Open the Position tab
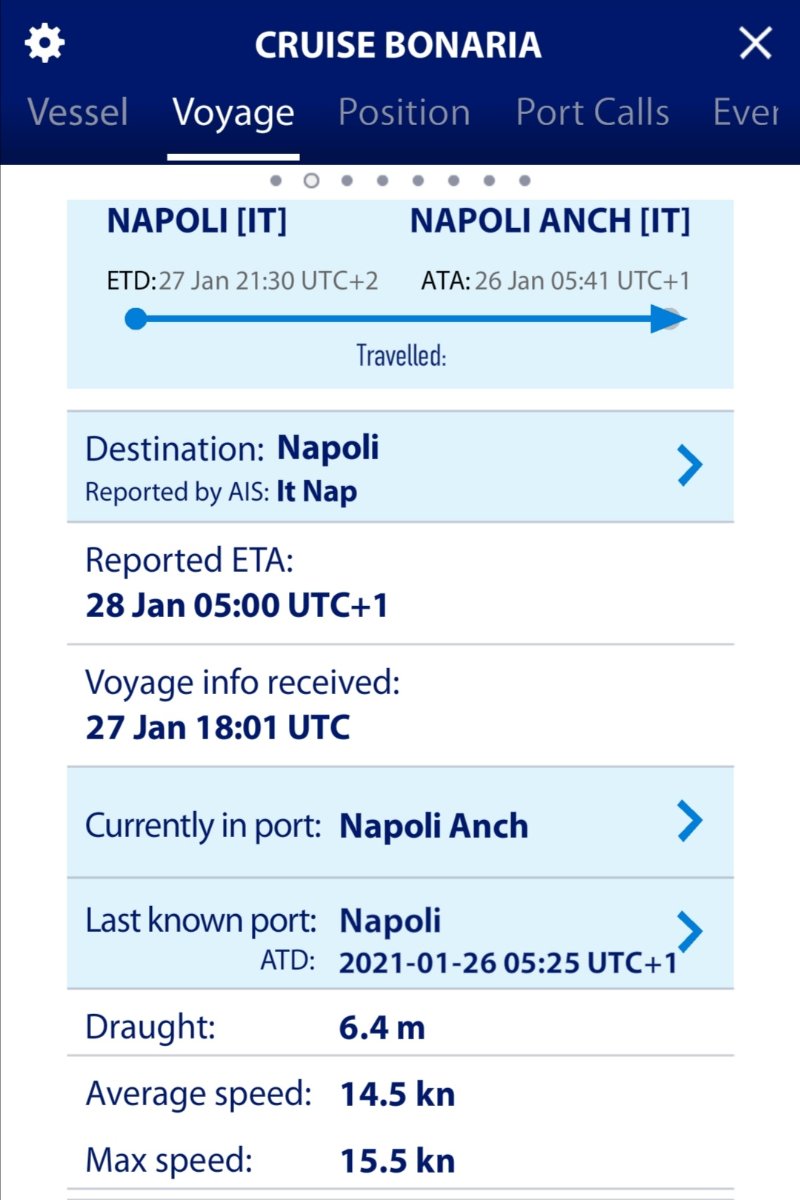This screenshot has height=1200, width=800. [404, 112]
